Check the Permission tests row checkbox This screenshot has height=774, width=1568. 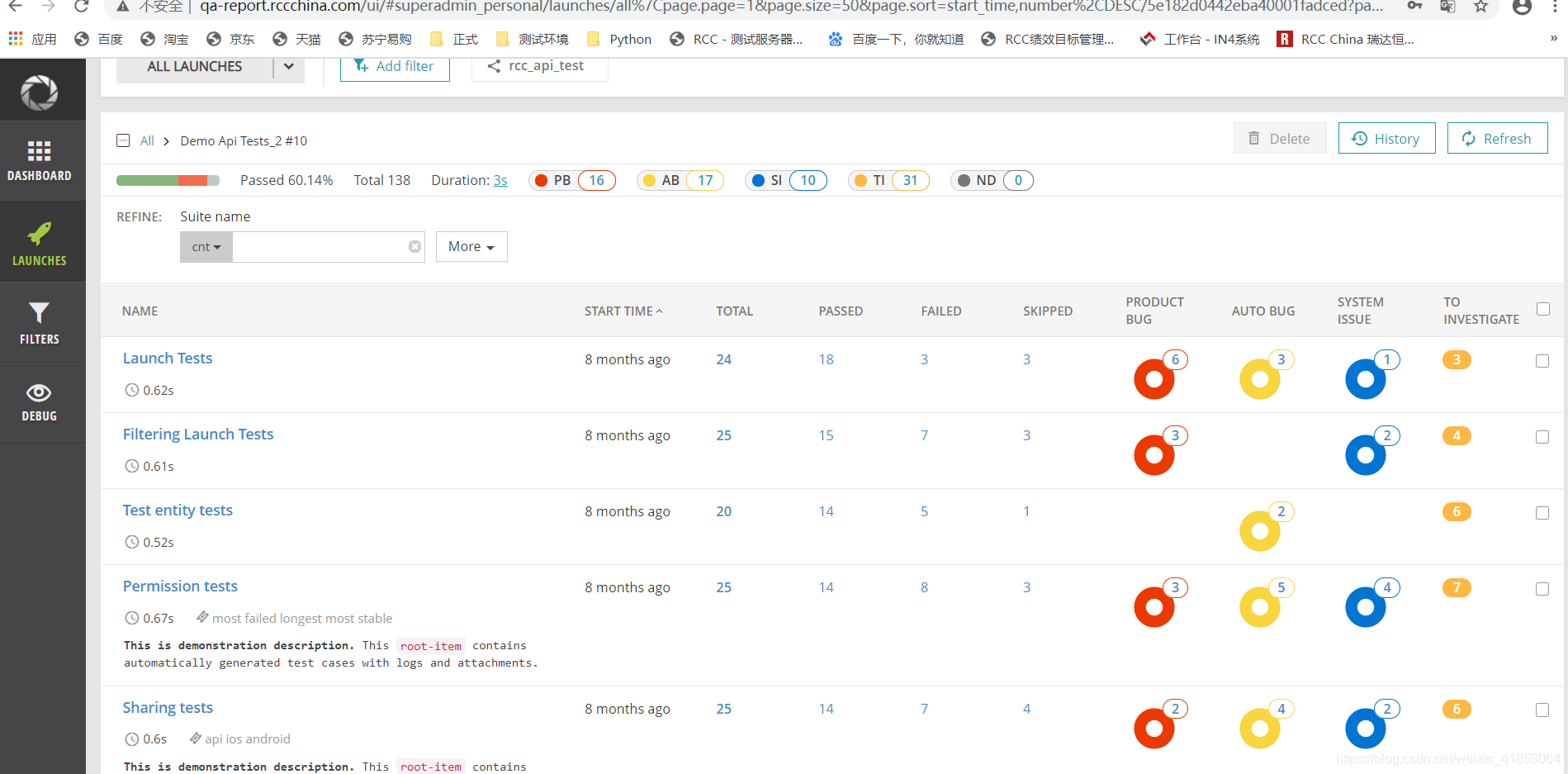coord(1542,589)
